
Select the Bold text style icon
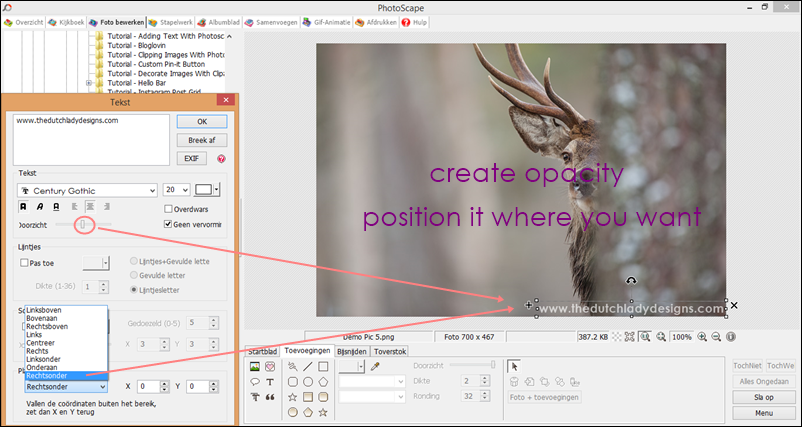pyautogui.click(x=23, y=207)
